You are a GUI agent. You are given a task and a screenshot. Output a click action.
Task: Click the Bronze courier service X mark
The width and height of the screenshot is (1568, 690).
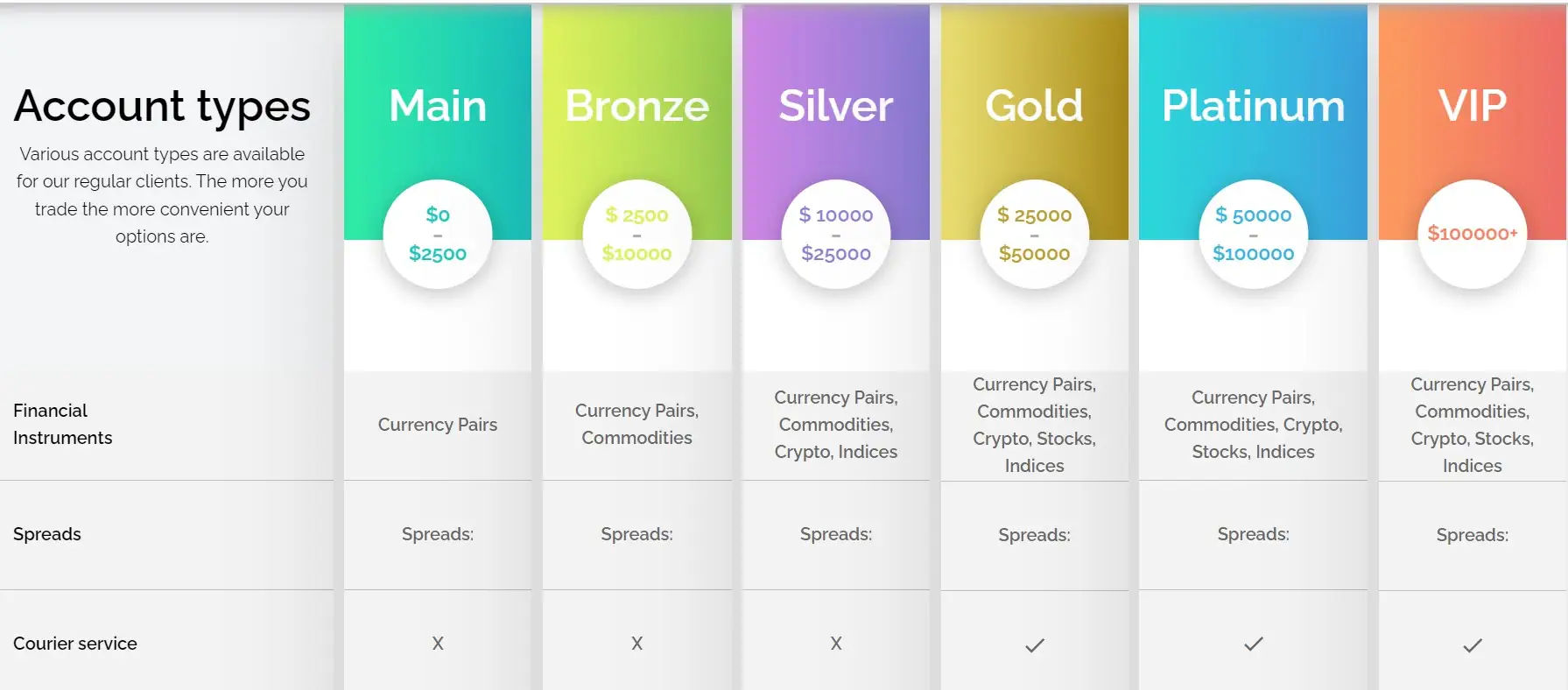coord(636,644)
